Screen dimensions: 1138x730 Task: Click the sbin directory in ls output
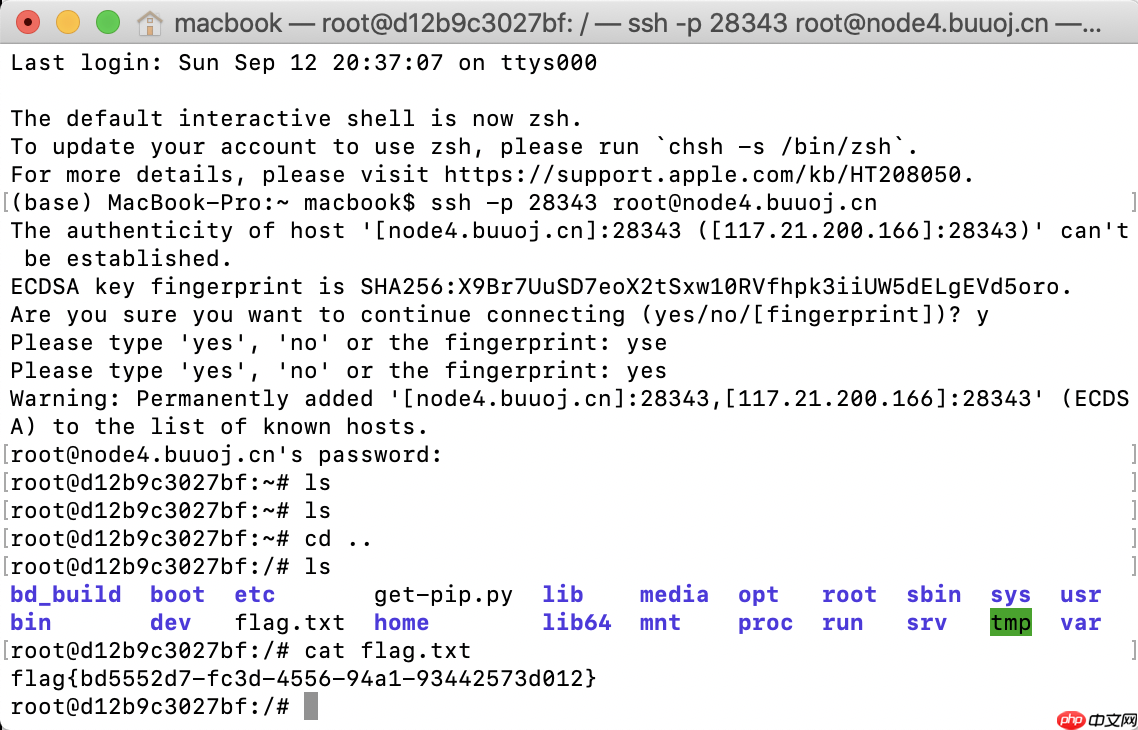(x=933, y=595)
